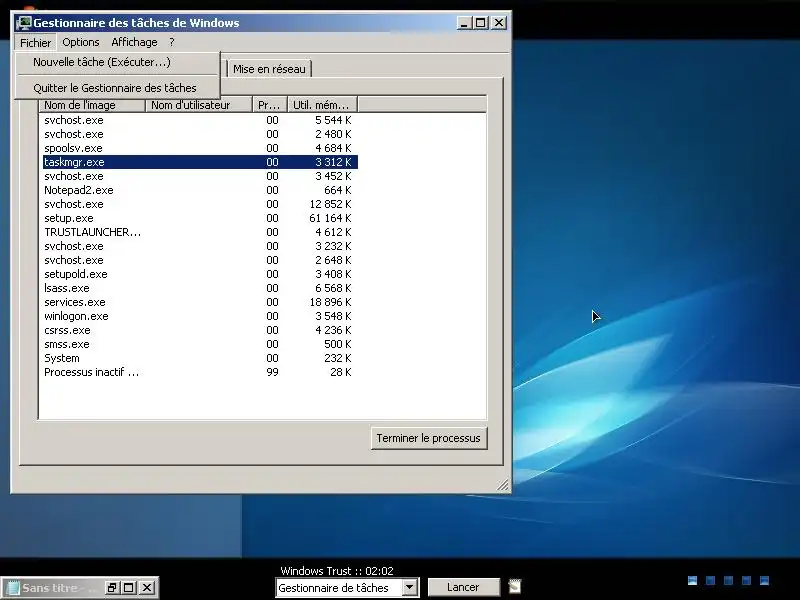
Task: Sort by Pr... processor column
Action: click(270, 105)
